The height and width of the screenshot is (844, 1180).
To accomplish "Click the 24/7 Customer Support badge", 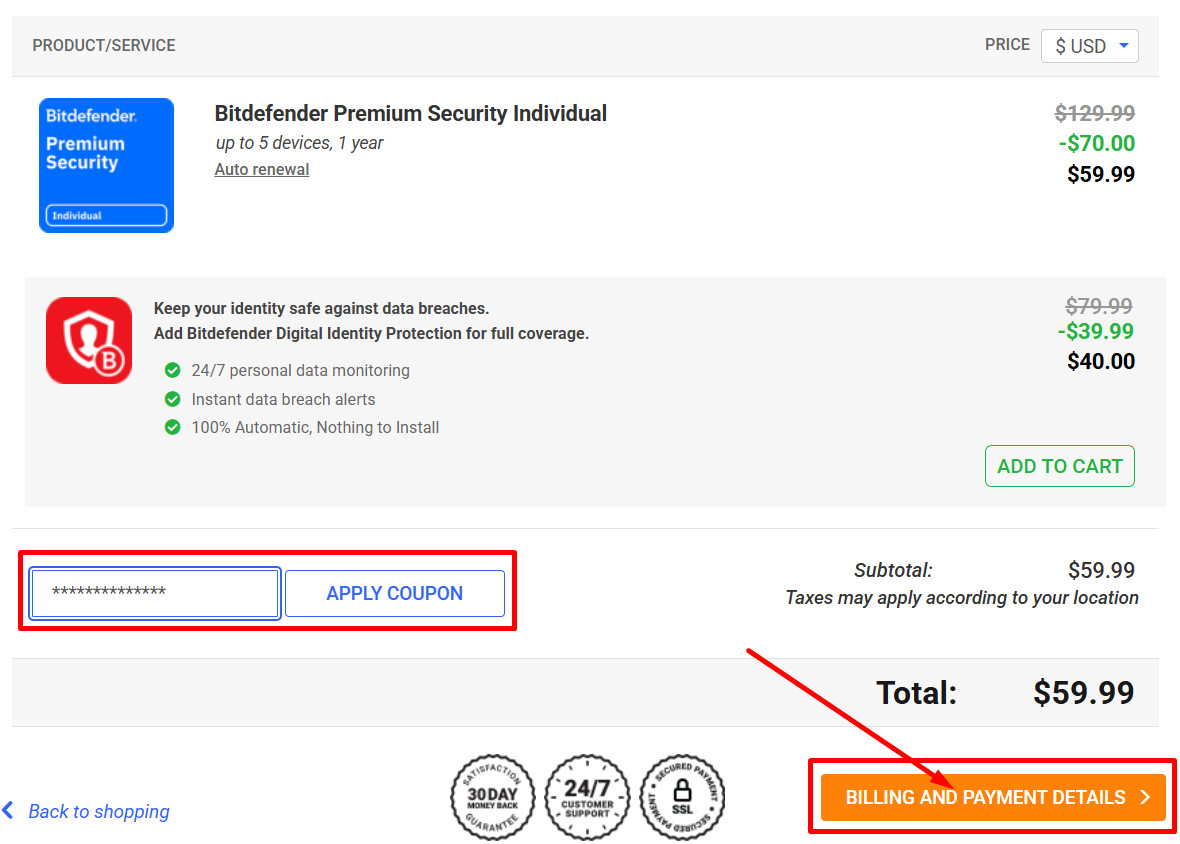I will tap(587, 797).
